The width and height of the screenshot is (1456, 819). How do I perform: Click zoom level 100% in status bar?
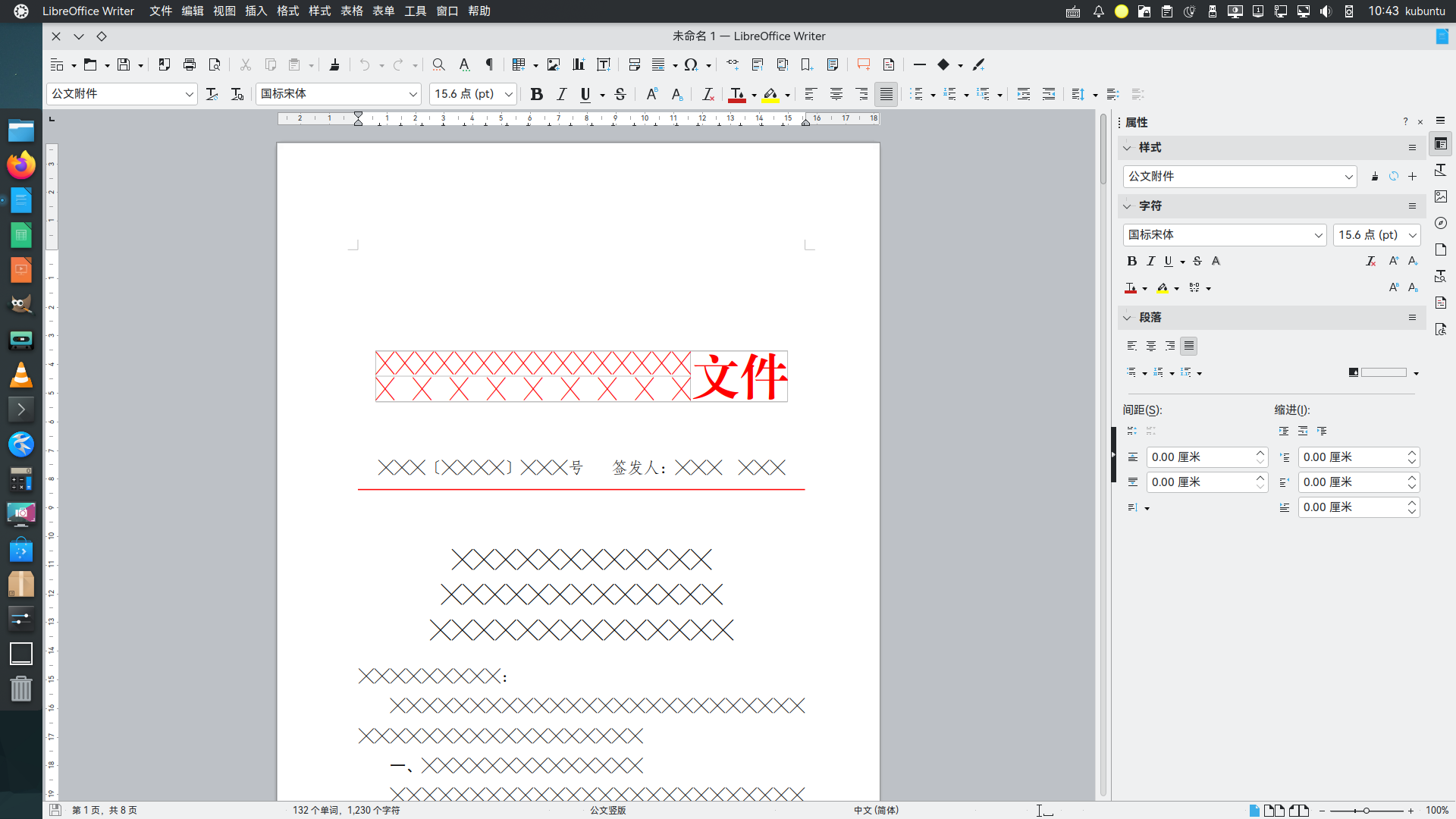1436,810
